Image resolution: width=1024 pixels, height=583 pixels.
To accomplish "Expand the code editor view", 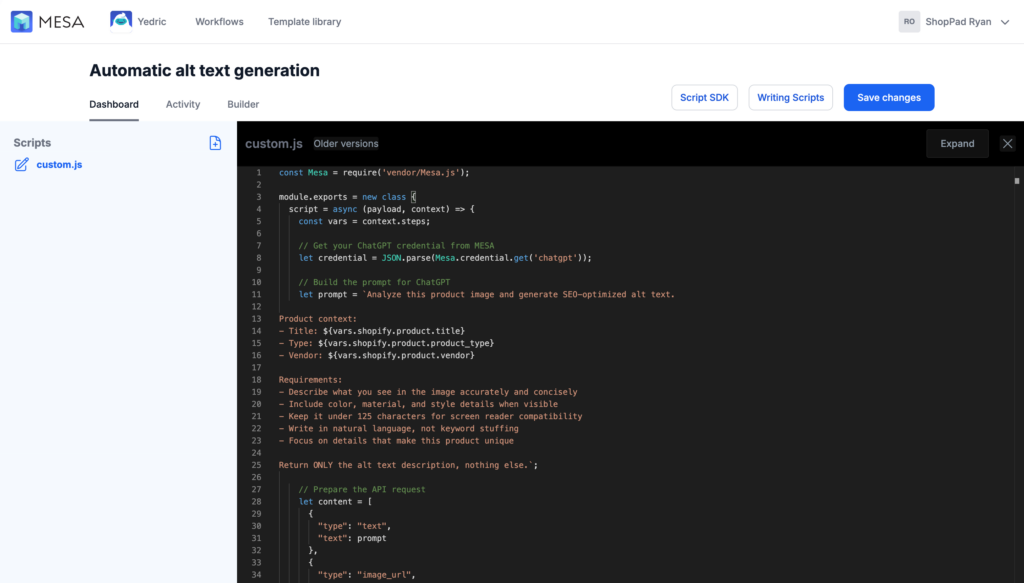I will tap(957, 143).
